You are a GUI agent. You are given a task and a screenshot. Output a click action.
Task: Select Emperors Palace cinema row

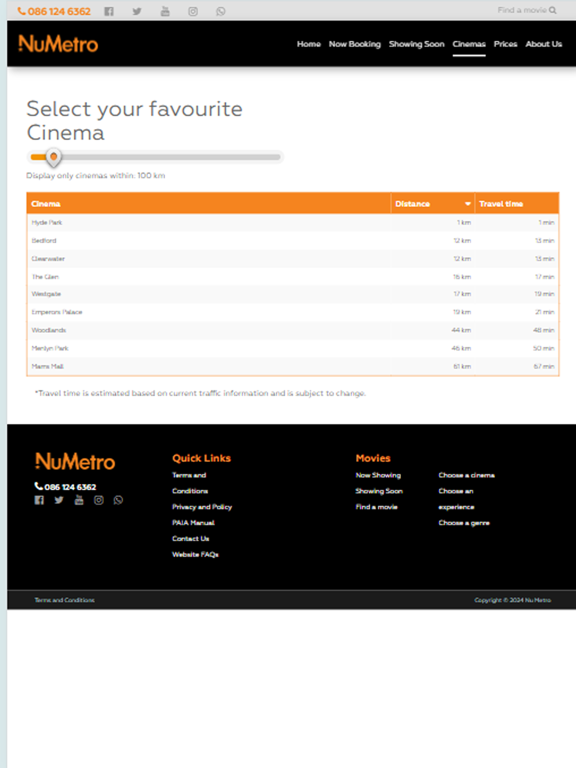click(x=292, y=312)
